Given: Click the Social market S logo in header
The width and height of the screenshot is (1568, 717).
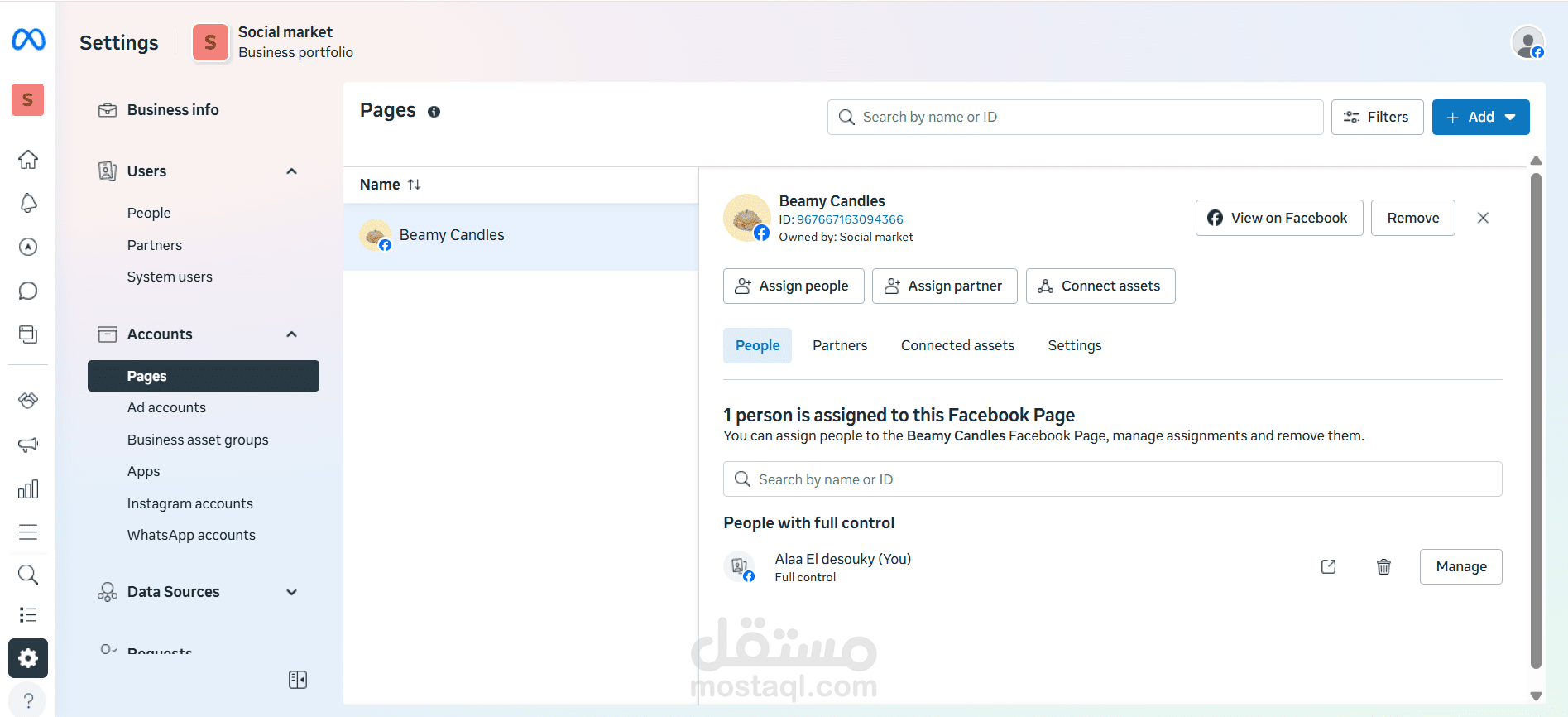Looking at the screenshot, I should tap(210, 42).
